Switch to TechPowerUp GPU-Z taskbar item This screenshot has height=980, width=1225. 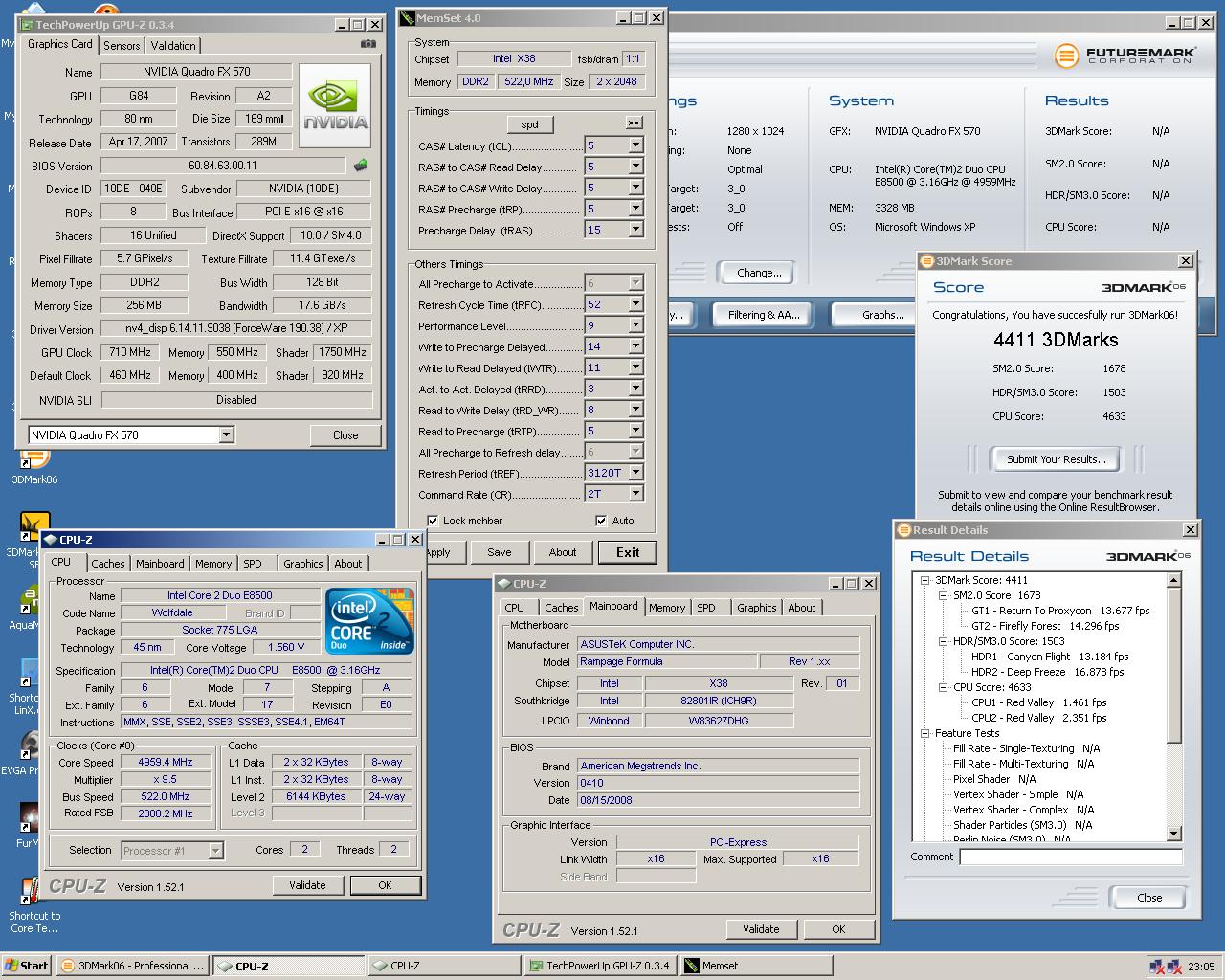click(601, 966)
